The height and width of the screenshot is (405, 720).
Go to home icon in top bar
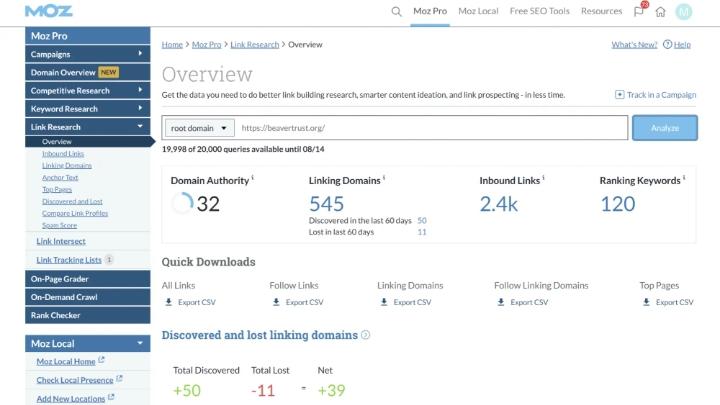[660, 11]
